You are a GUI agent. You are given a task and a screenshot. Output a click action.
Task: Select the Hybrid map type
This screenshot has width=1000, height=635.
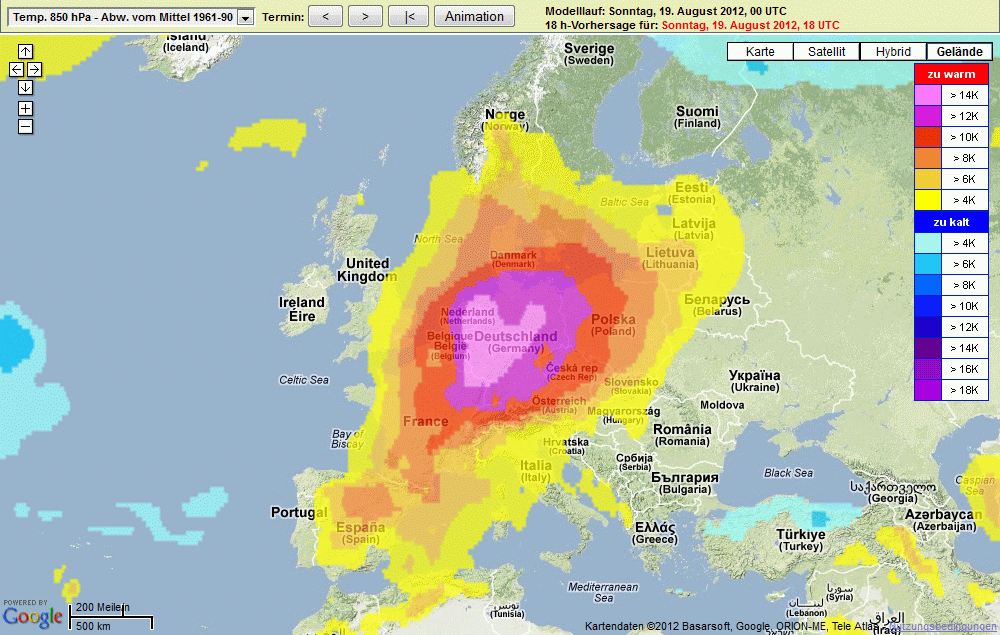point(893,52)
